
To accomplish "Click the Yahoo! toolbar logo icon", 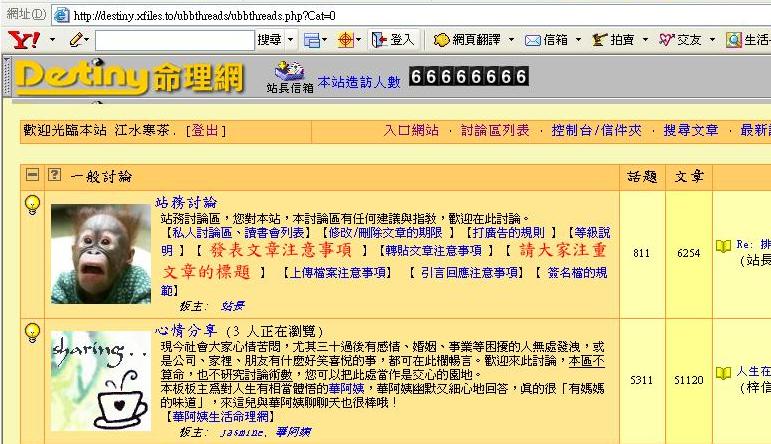I will pyautogui.click(x=20, y=40).
